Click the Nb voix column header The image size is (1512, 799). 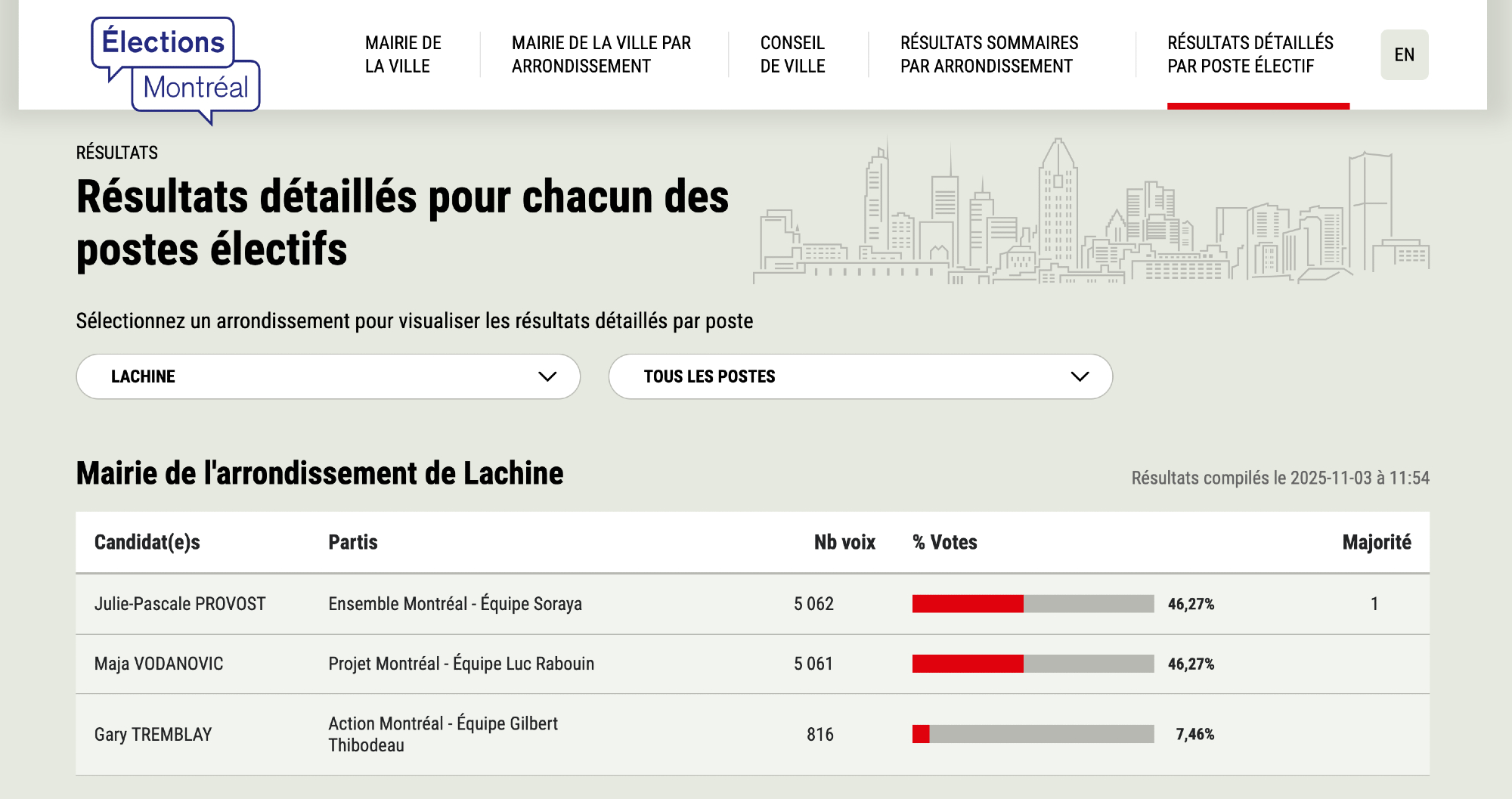[844, 542]
